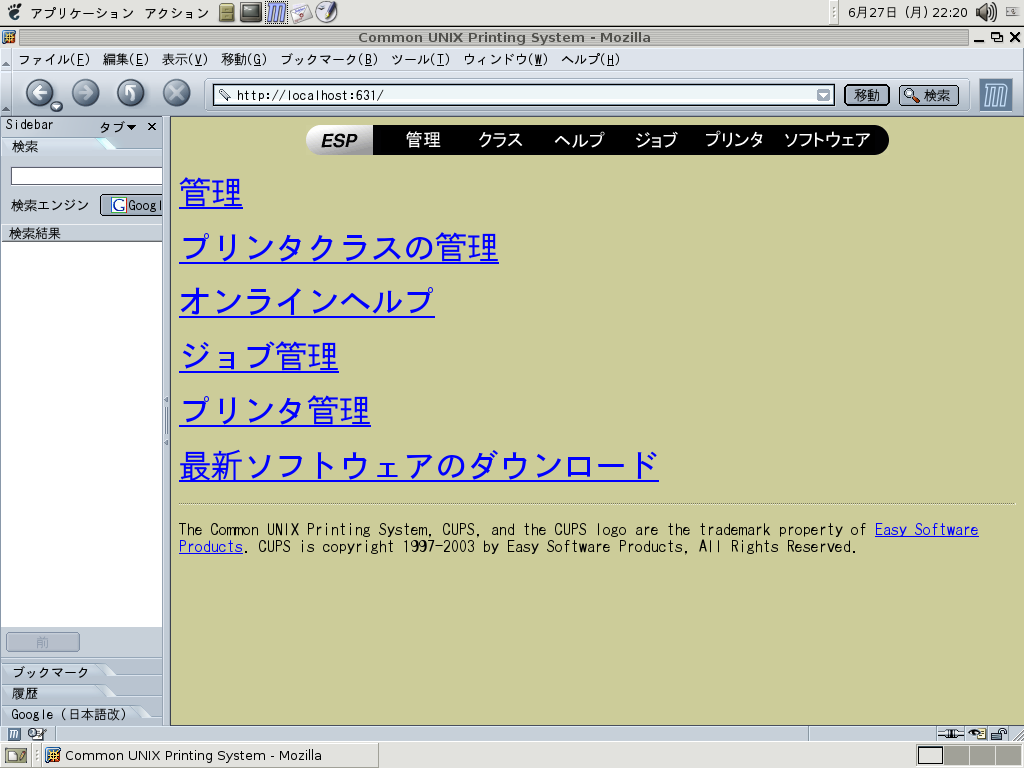This screenshot has width=1024, height=768.
Task: Click the ESP logo in the navigation bar
Action: (340, 140)
